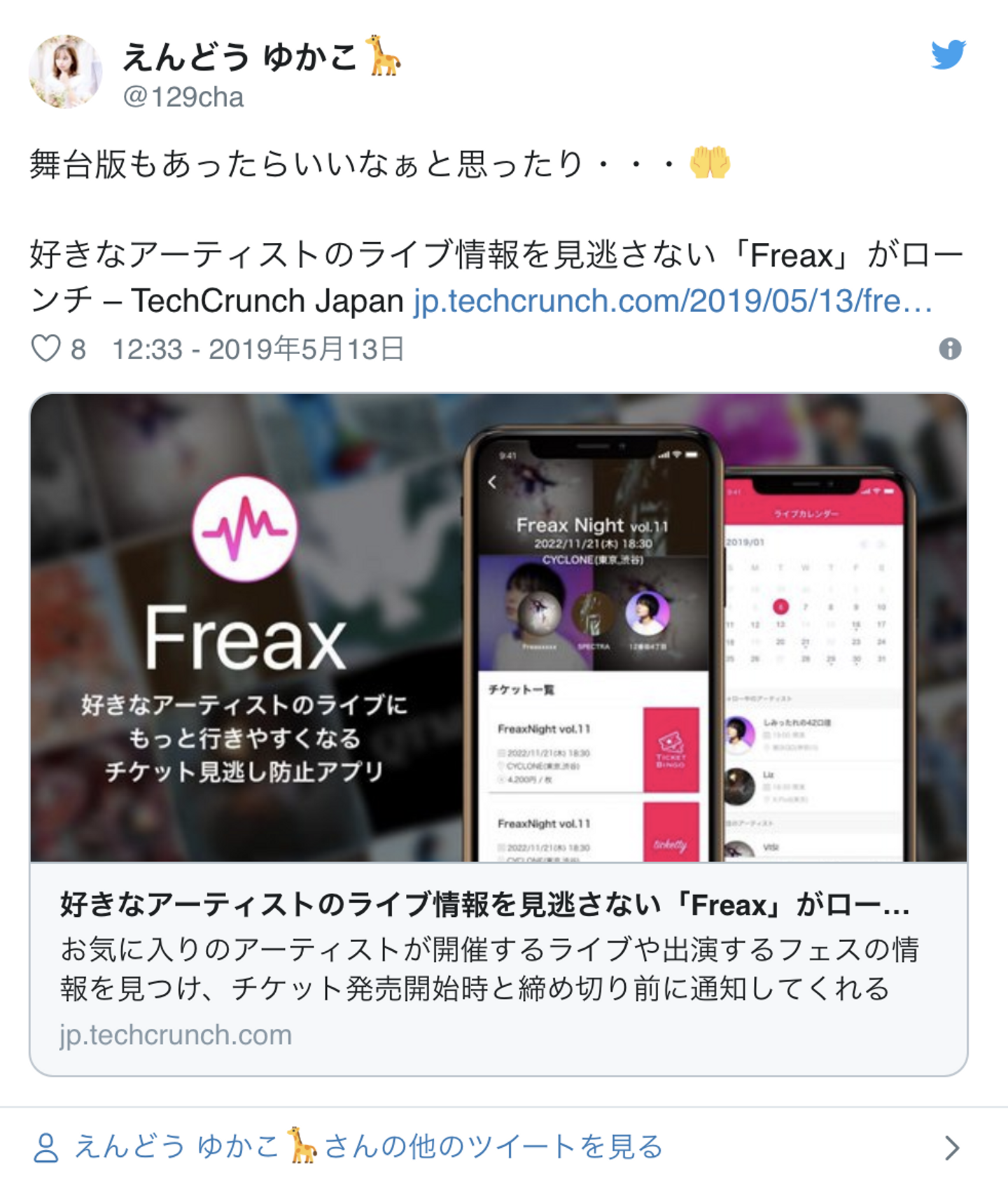View other tweets by えんどう ゆかこ
This screenshot has width=1008, height=1180.
[368, 1146]
